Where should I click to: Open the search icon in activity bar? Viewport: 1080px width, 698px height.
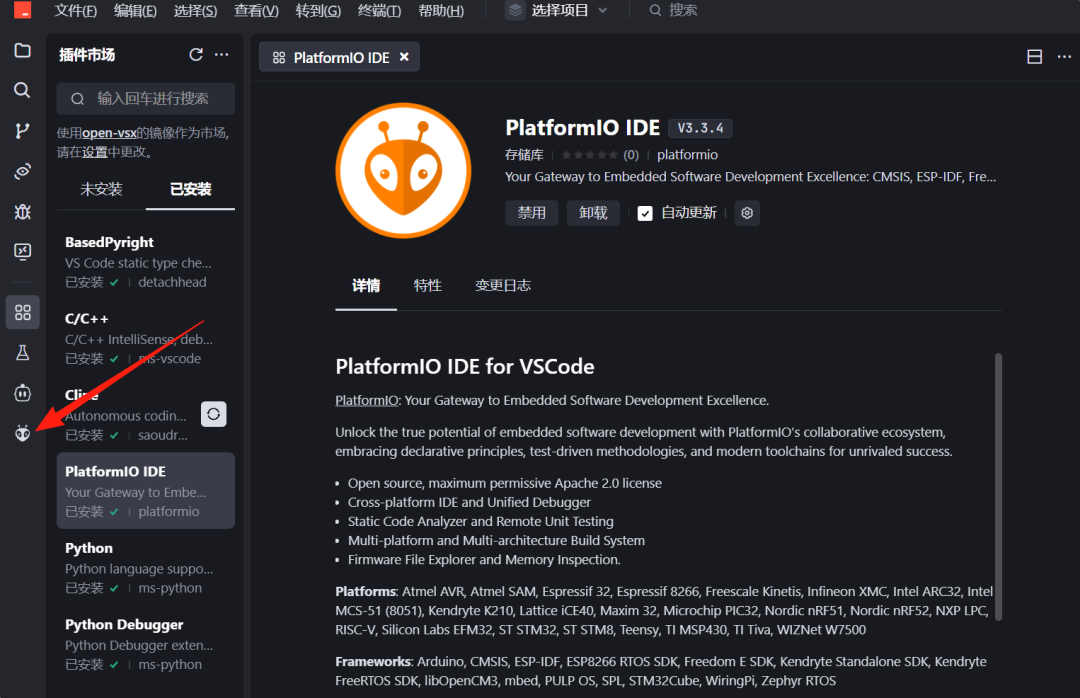pos(22,91)
